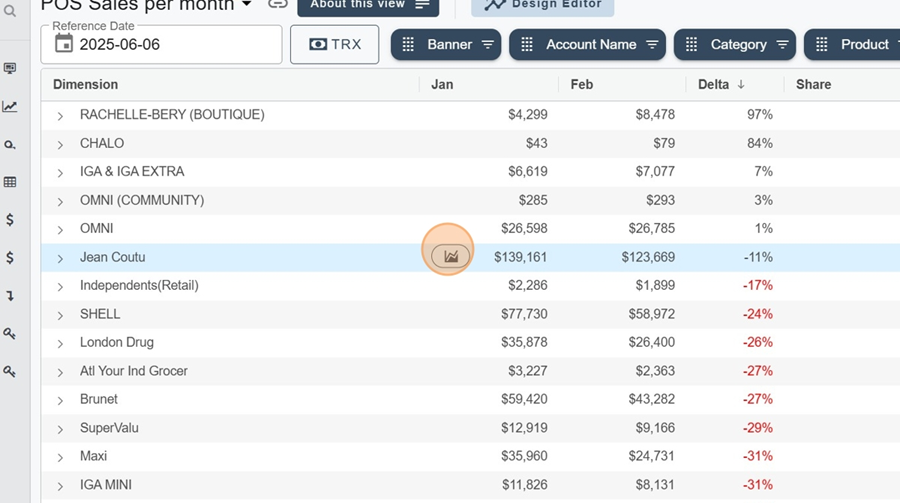Open the Banner filter
This screenshot has height=503, width=900.
[446, 44]
